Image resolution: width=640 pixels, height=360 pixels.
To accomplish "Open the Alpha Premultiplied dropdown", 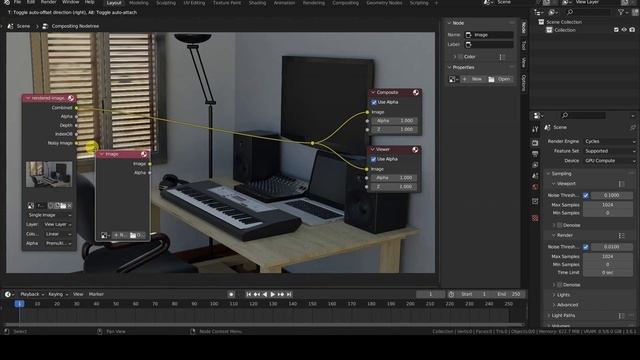I will (57, 243).
